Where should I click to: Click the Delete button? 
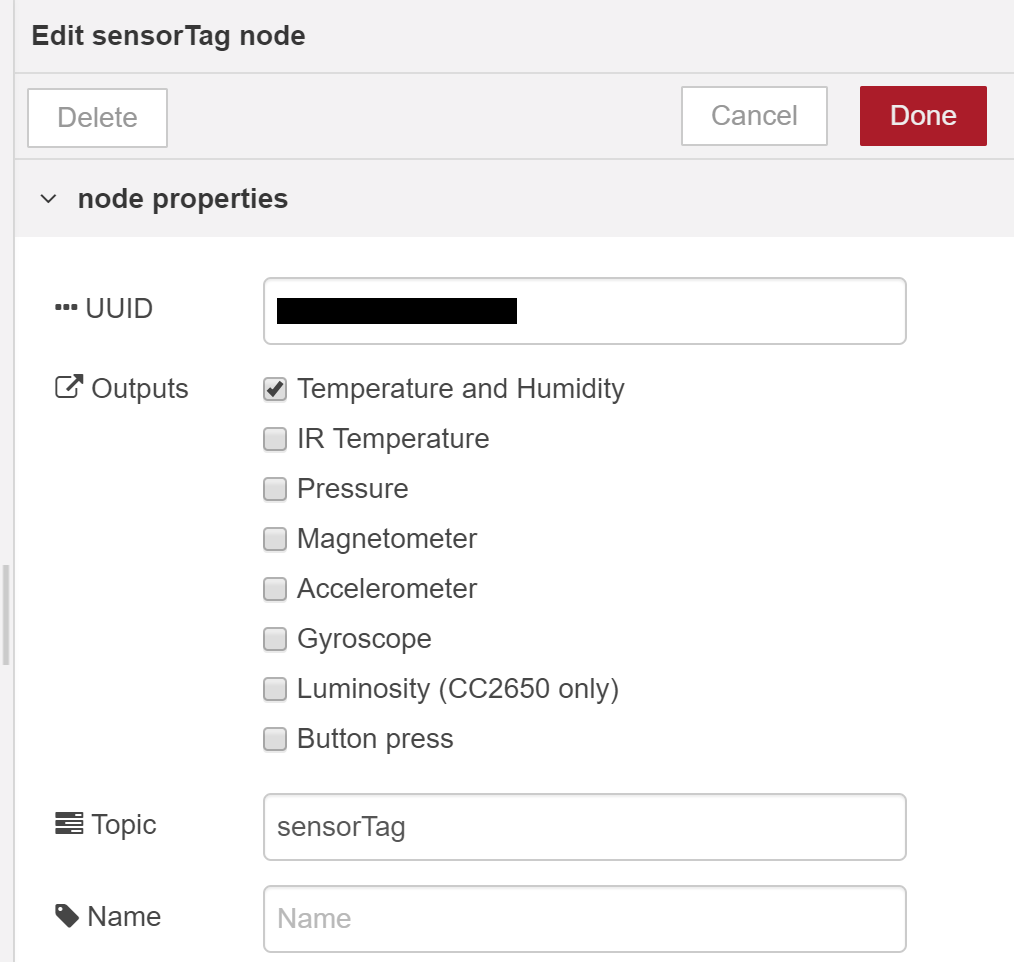tap(97, 118)
